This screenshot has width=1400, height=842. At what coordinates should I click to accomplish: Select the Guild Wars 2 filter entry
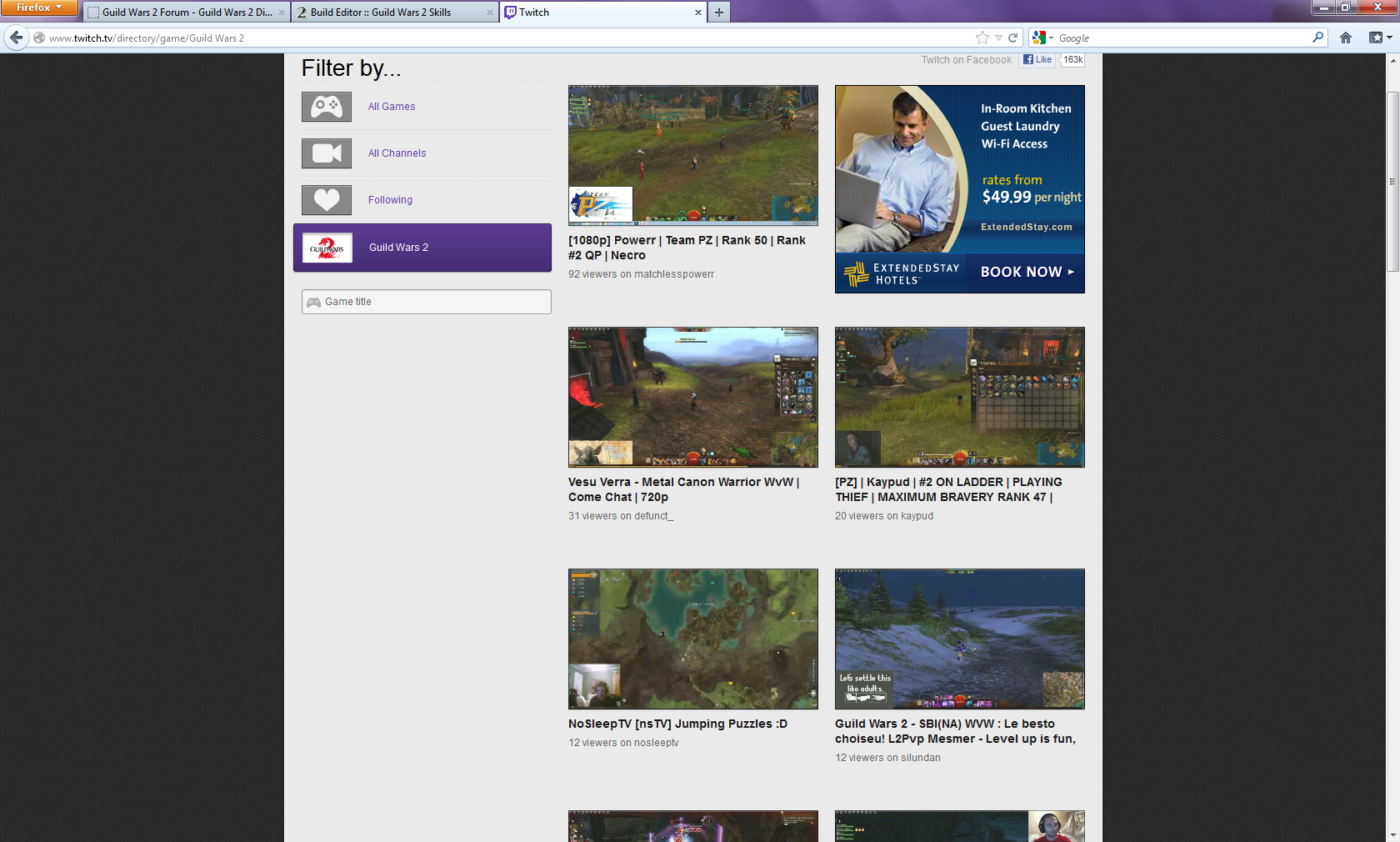422,248
